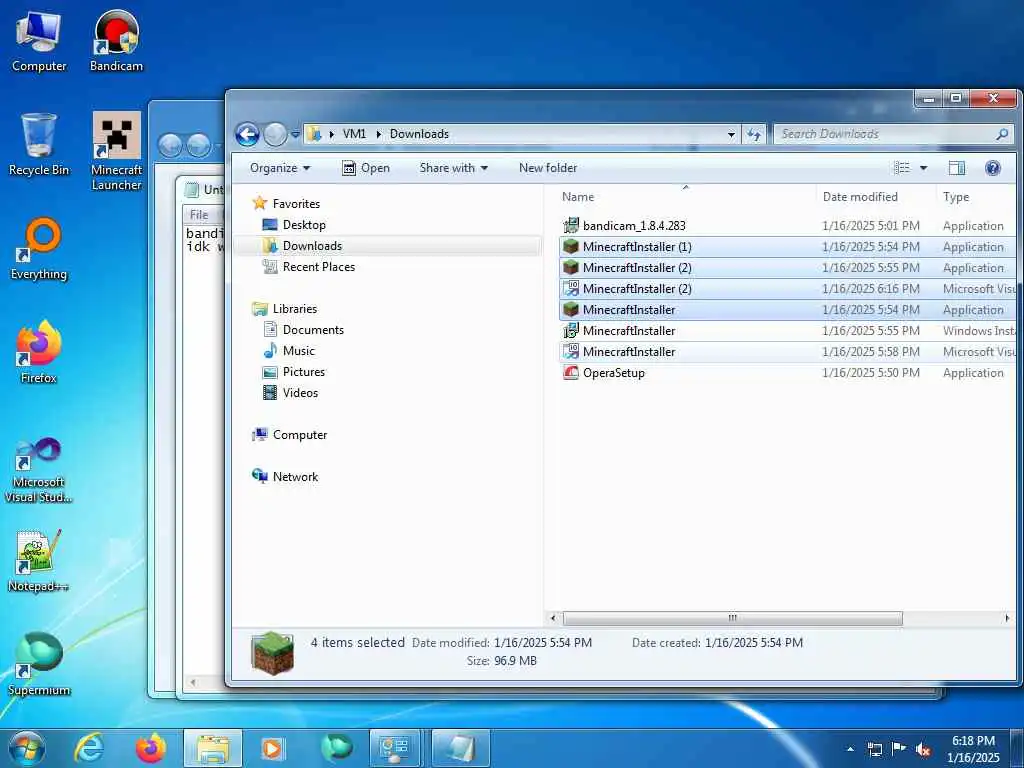Expand the address bar history dropdown
Viewport: 1024px width, 768px height.
pyautogui.click(x=731, y=134)
